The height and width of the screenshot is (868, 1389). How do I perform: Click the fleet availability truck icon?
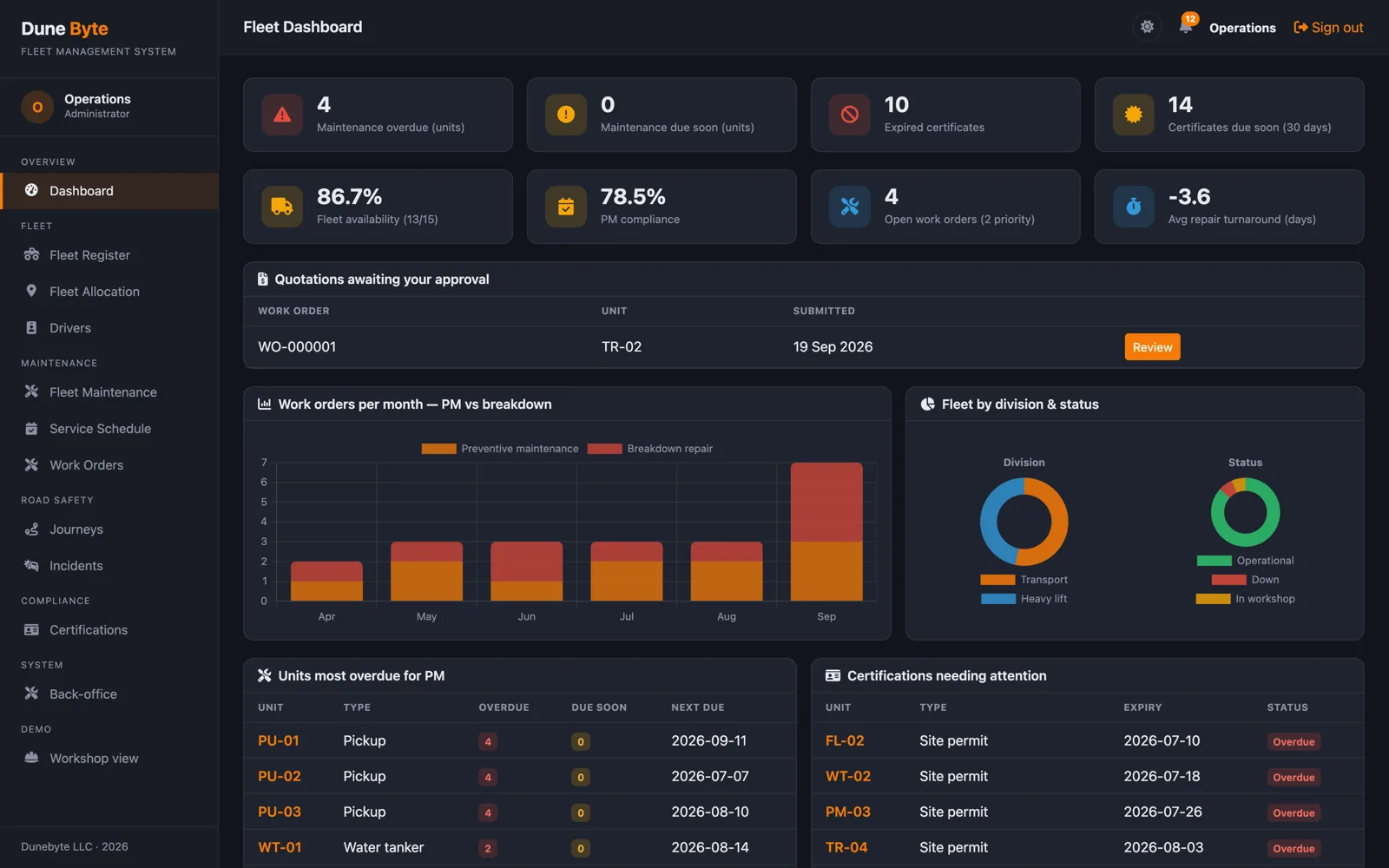click(282, 207)
